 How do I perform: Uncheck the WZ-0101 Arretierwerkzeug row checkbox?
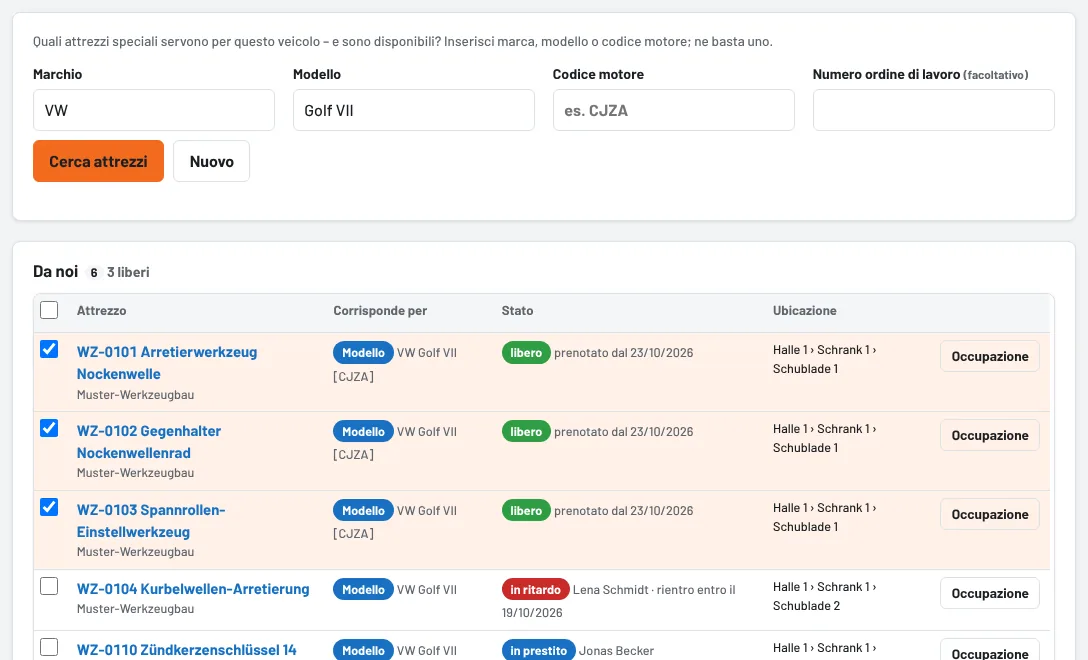pyautogui.click(x=49, y=349)
